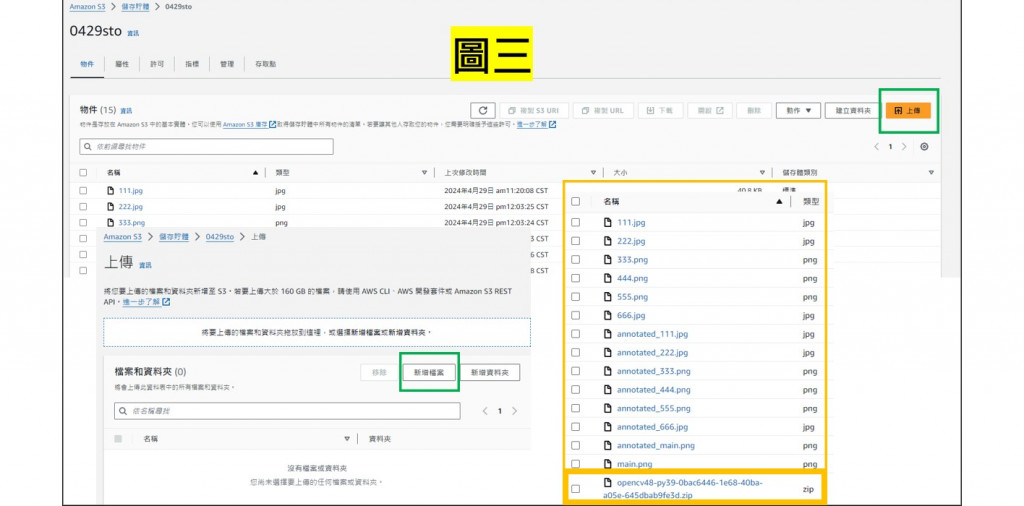
Task: Click the copy URL button
Action: [x=603, y=110]
